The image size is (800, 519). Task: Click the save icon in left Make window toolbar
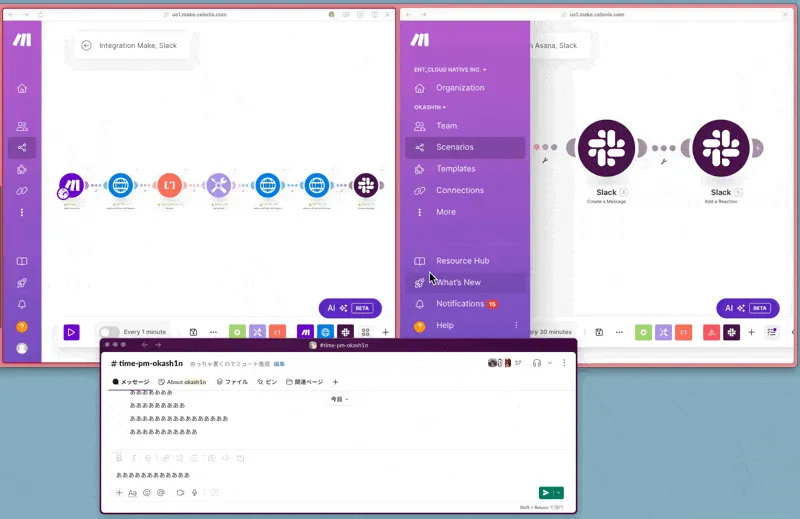coord(193,332)
